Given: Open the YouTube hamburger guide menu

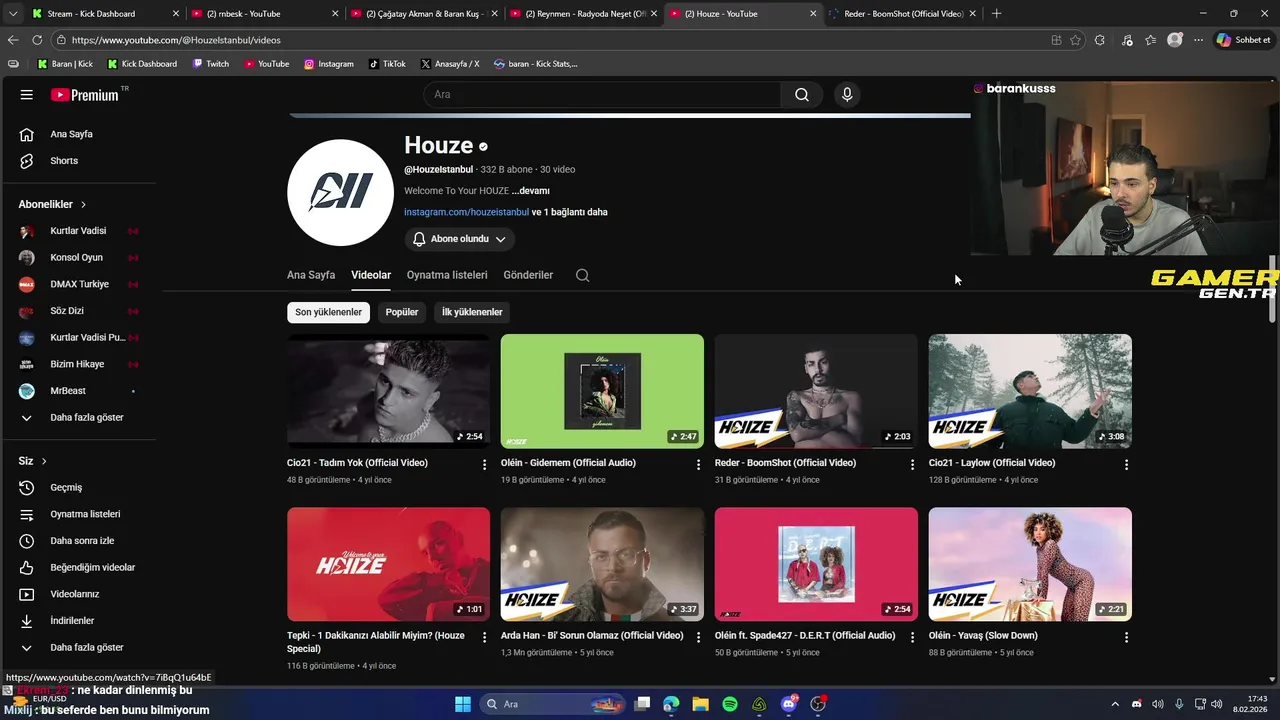Looking at the screenshot, I should pyautogui.click(x=27, y=95).
